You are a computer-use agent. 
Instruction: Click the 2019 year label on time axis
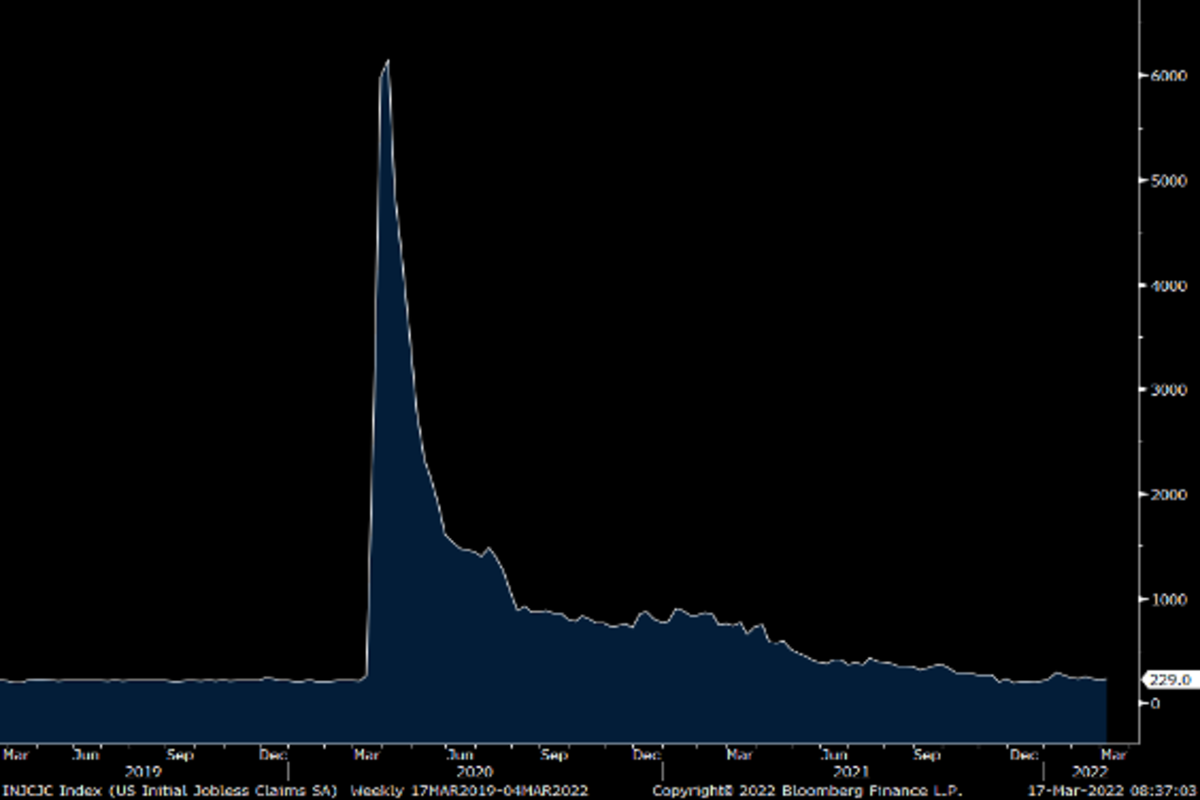143,772
